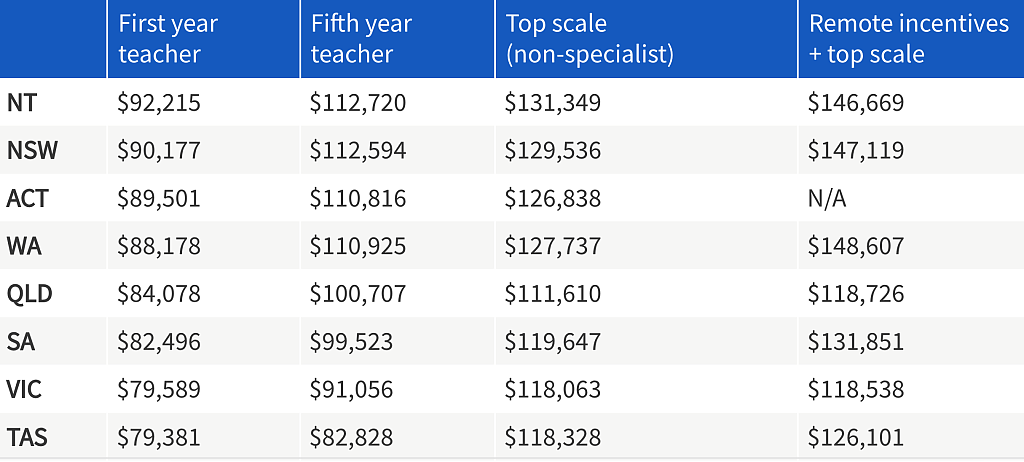
Task: Select the VIC row label
Action: [x=24, y=389]
